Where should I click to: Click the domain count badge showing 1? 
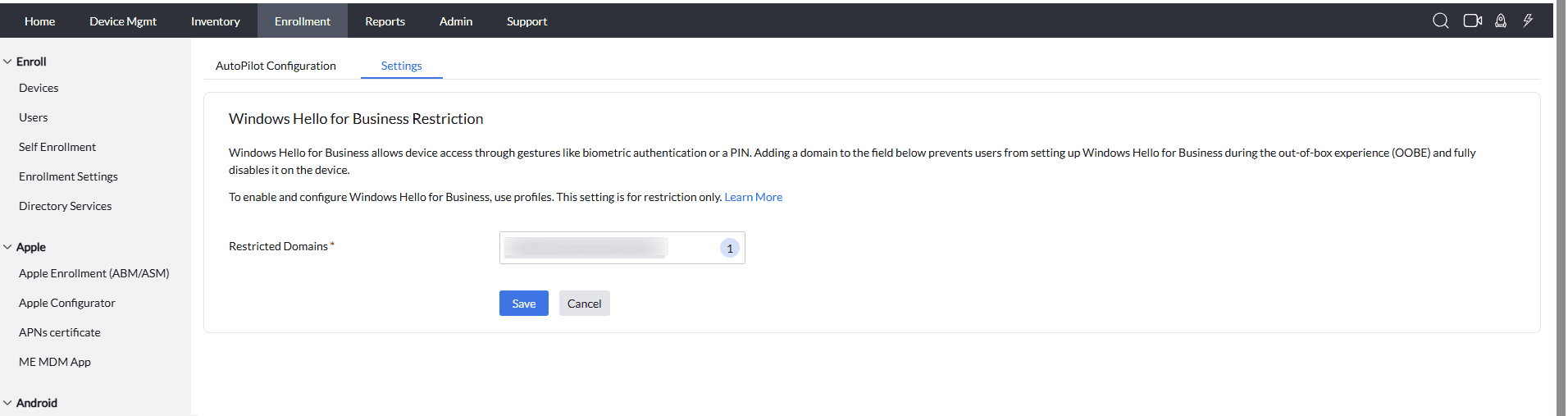(x=729, y=248)
